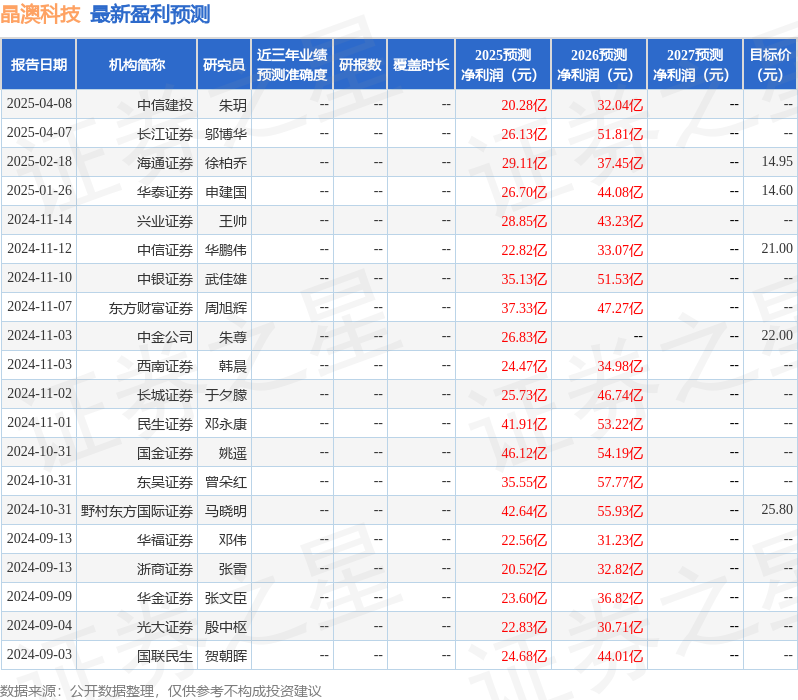Click the 46.12亿 profit forecast value
This screenshot has height=700, width=798.
(524, 453)
